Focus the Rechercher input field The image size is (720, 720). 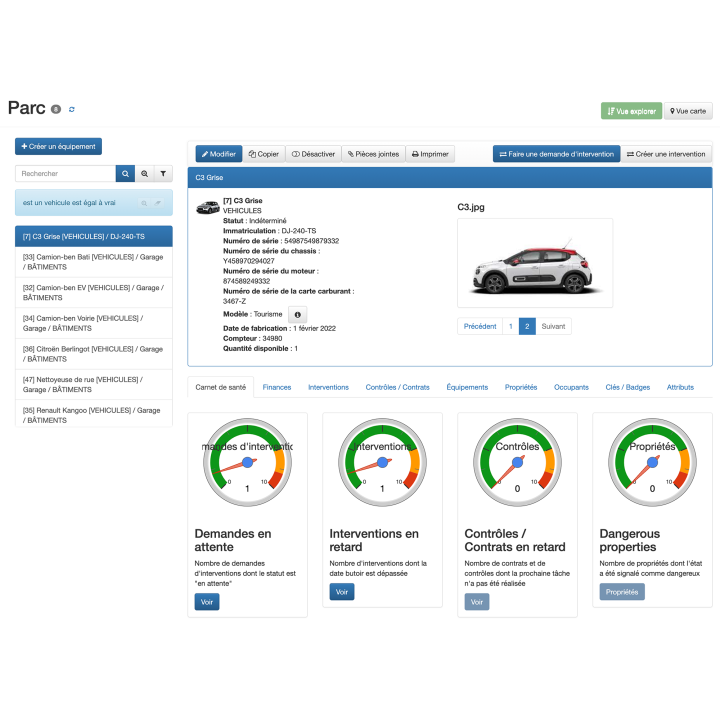click(66, 174)
